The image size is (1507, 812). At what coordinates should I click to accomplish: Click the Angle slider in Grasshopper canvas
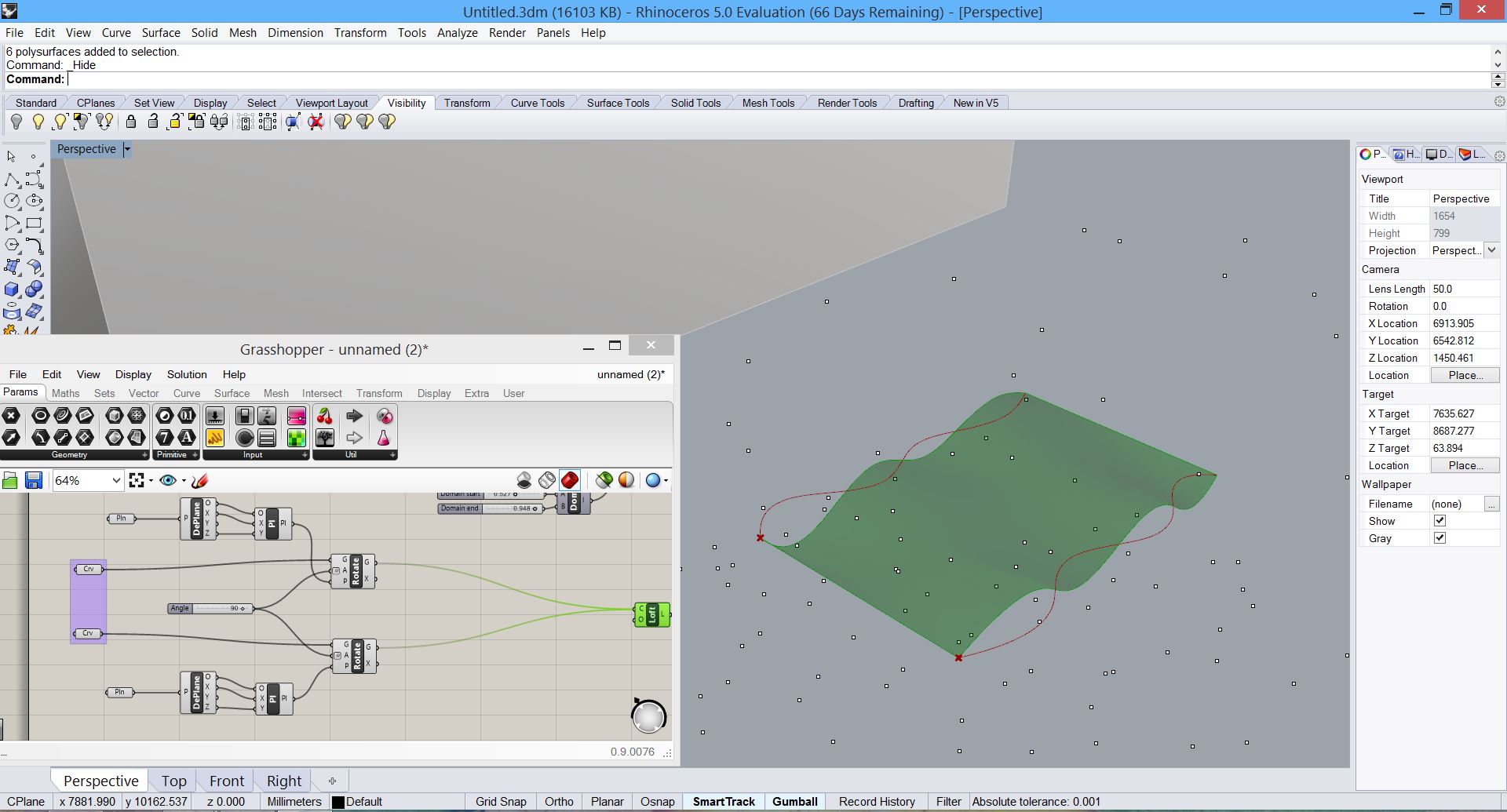point(210,608)
